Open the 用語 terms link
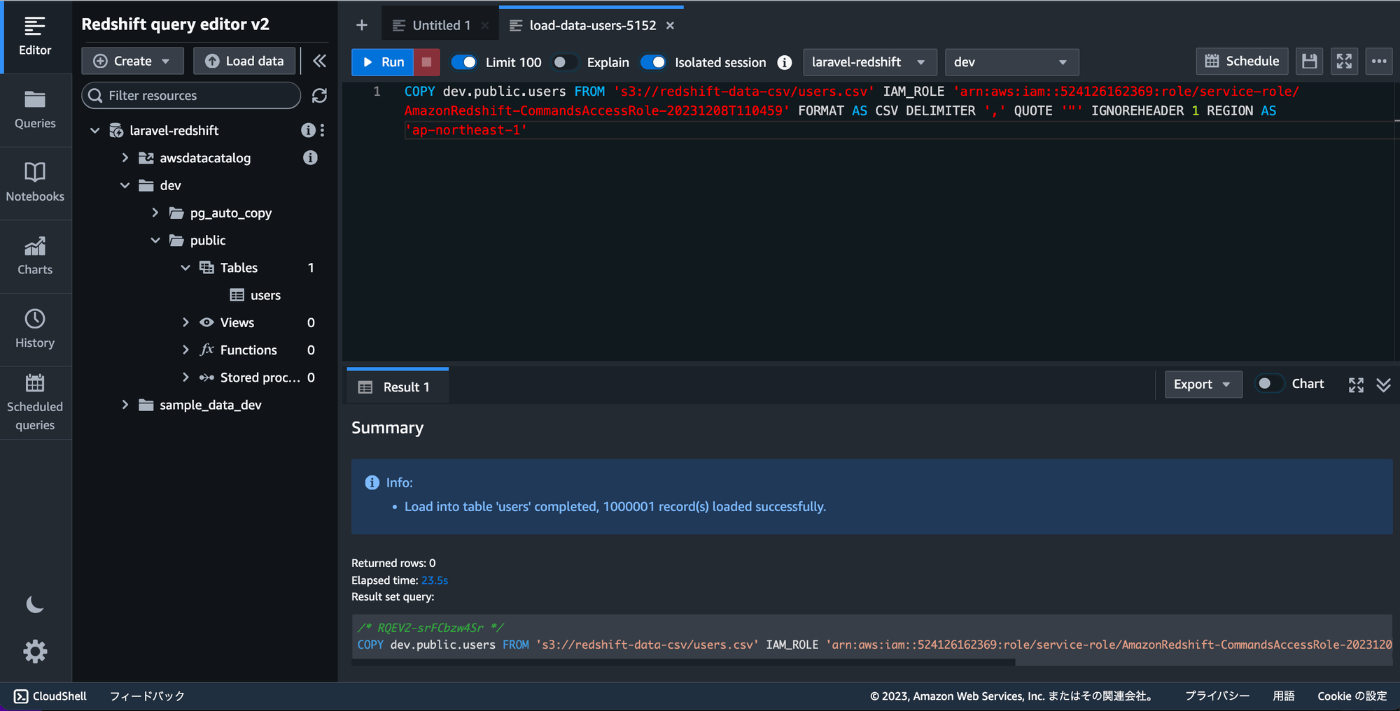This screenshot has width=1400, height=711. click(1284, 696)
